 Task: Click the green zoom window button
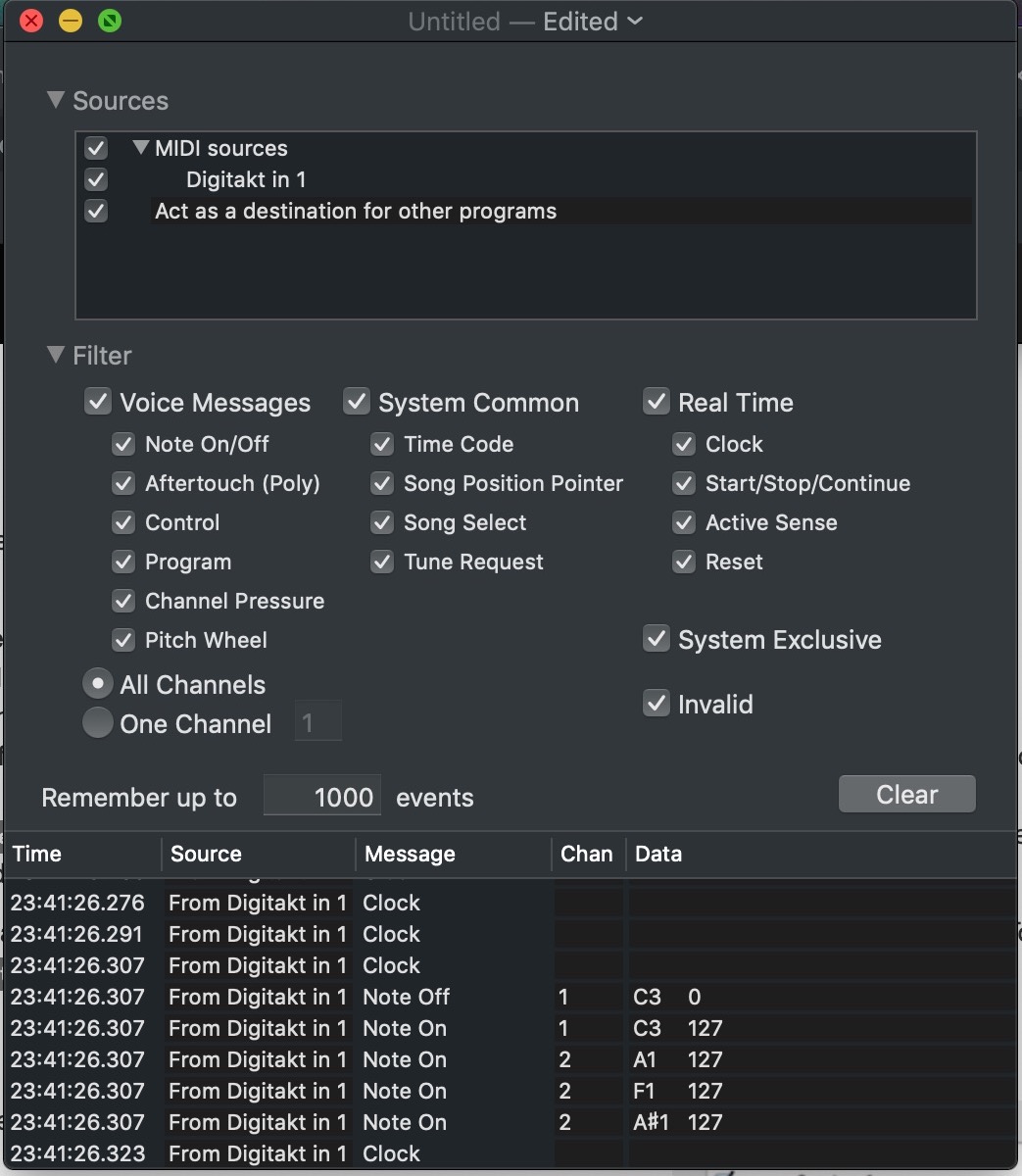click(x=110, y=21)
